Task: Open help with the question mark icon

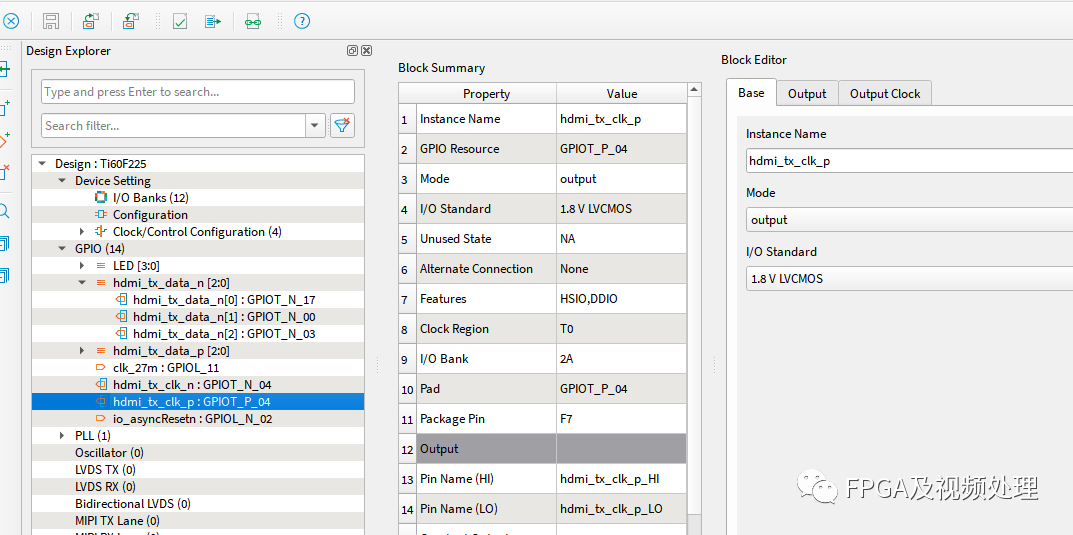Action: pos(301,21)
